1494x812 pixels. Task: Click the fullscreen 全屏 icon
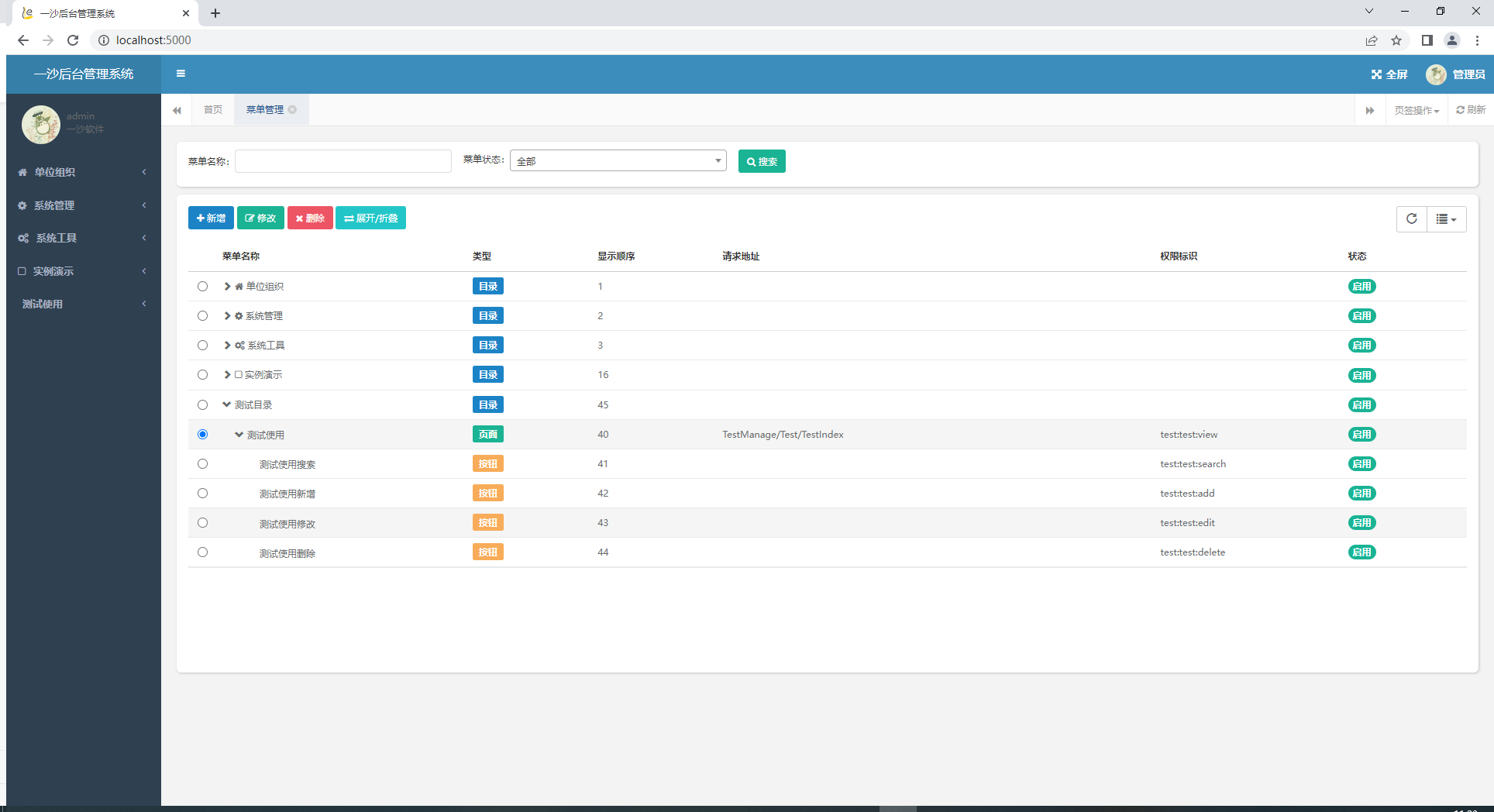point(1389,74)
